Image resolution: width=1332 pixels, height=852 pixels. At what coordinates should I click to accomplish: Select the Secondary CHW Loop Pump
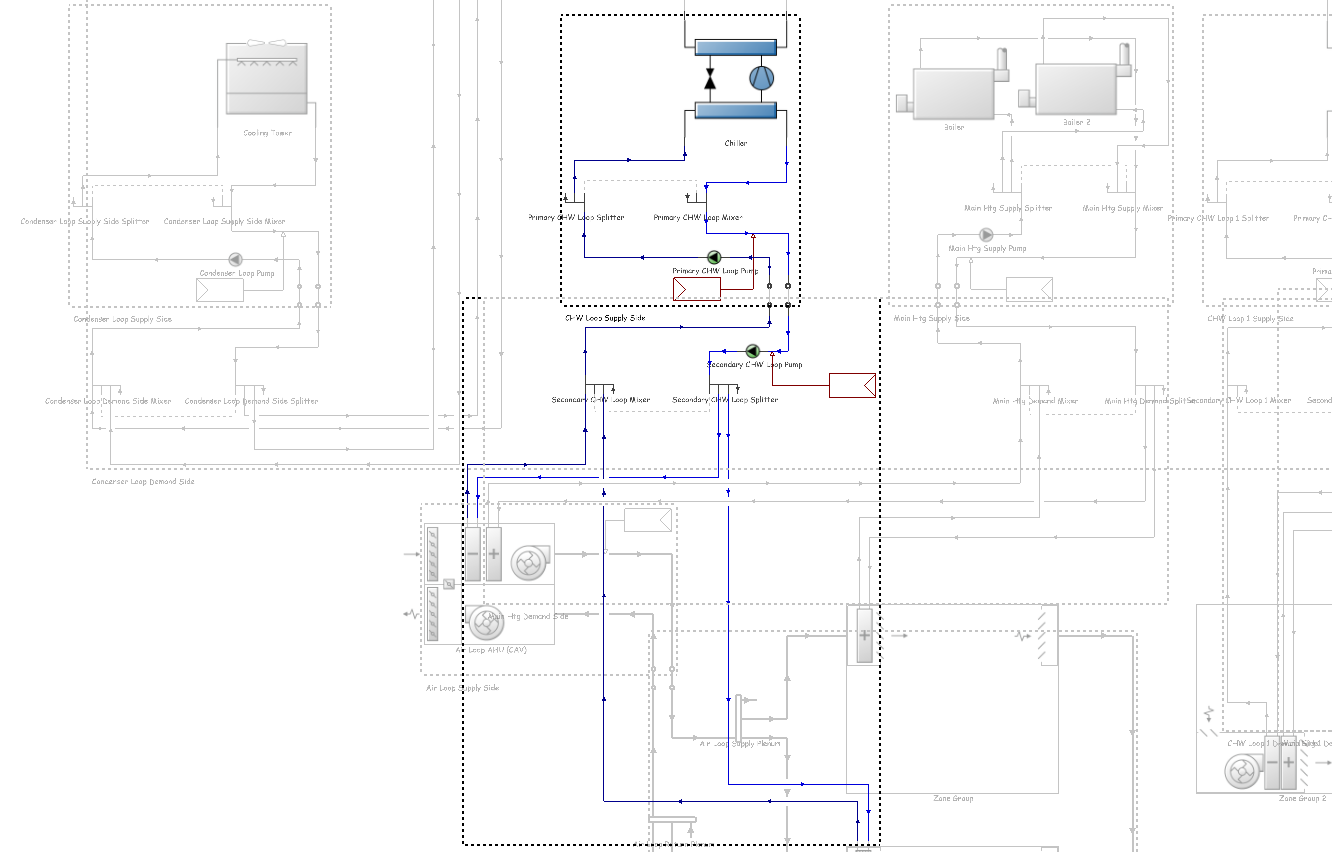point(753,351)
